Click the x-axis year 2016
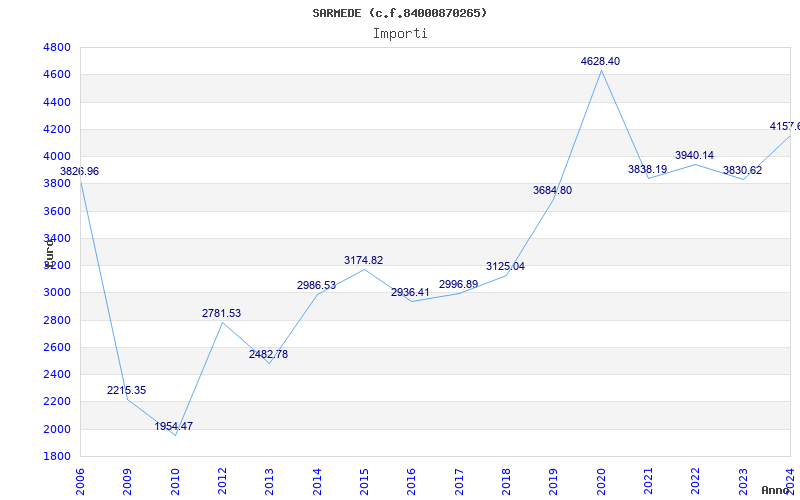800x500 pixels. click(412, 482)
